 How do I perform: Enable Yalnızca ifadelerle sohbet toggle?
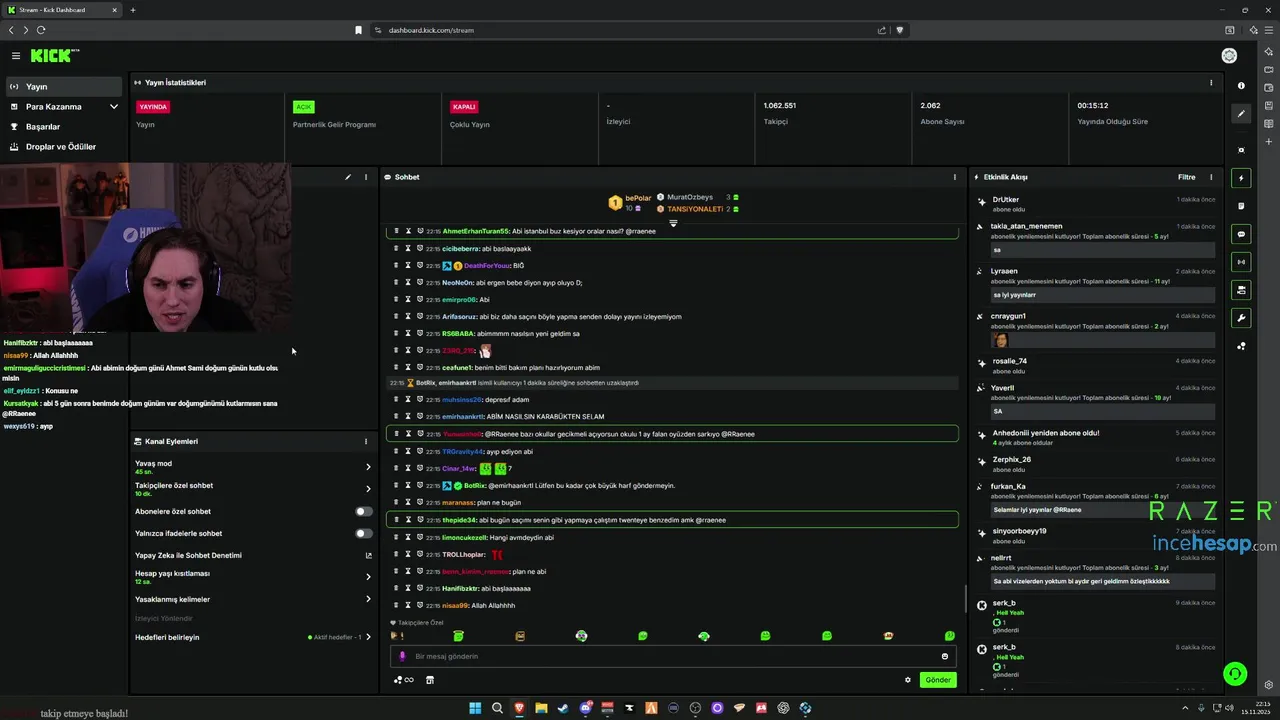(364, 533)
